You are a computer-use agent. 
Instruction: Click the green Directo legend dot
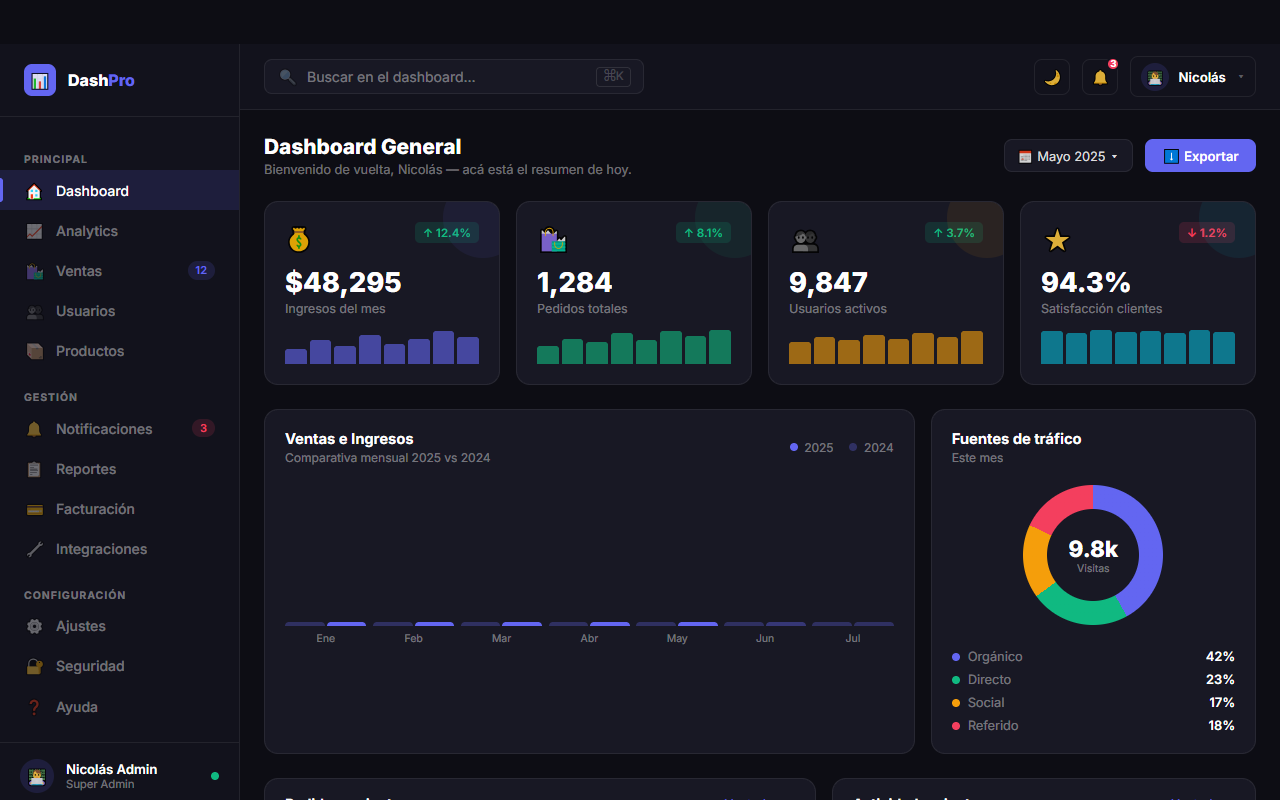(956, 680)
